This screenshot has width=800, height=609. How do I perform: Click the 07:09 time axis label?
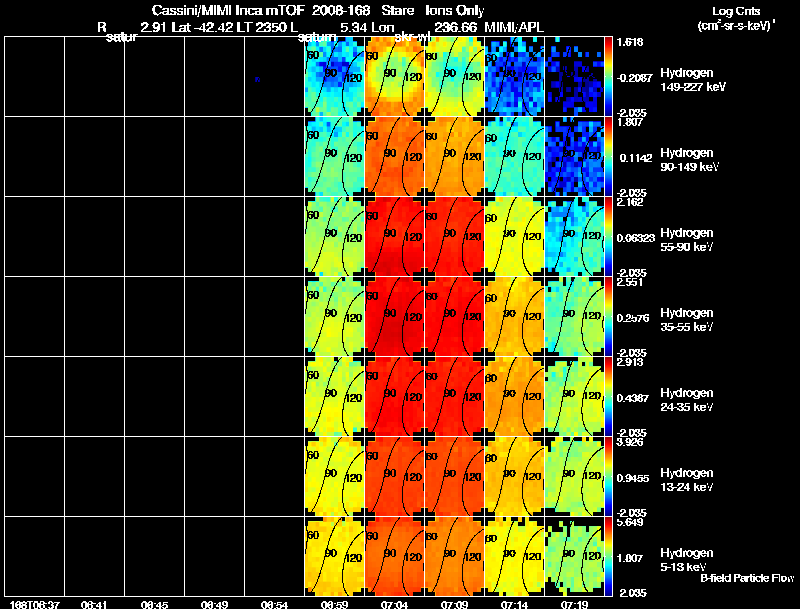(455, 604)
